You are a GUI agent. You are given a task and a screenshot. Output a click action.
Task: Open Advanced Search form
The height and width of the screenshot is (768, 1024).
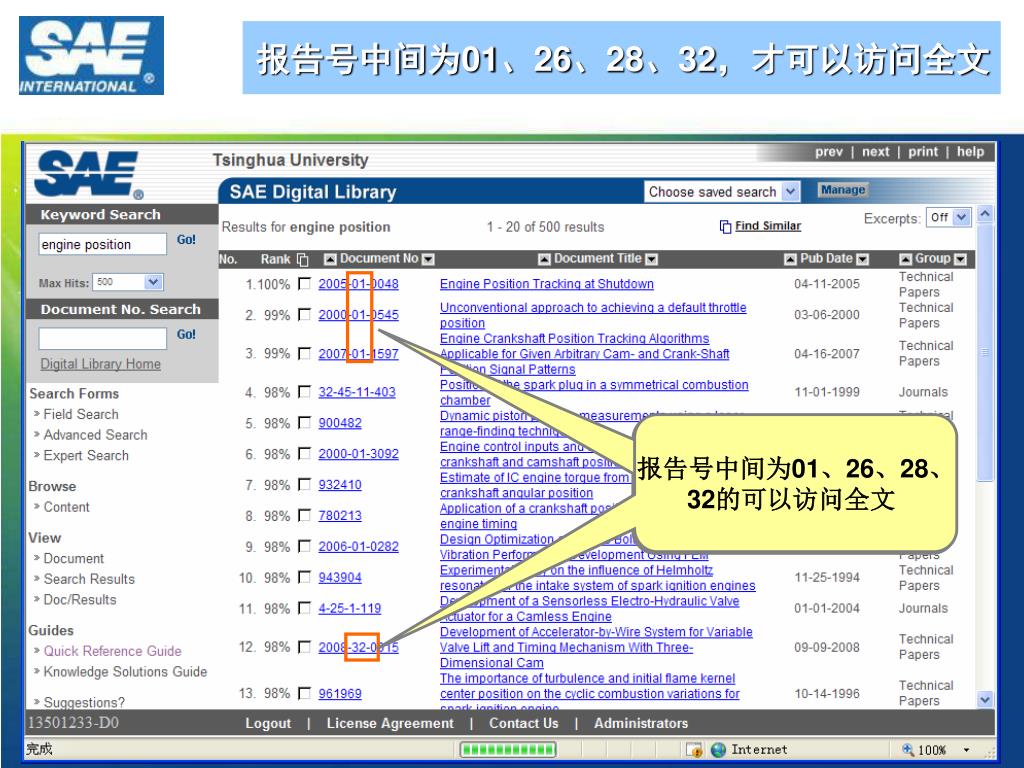[x=95, y=434]
